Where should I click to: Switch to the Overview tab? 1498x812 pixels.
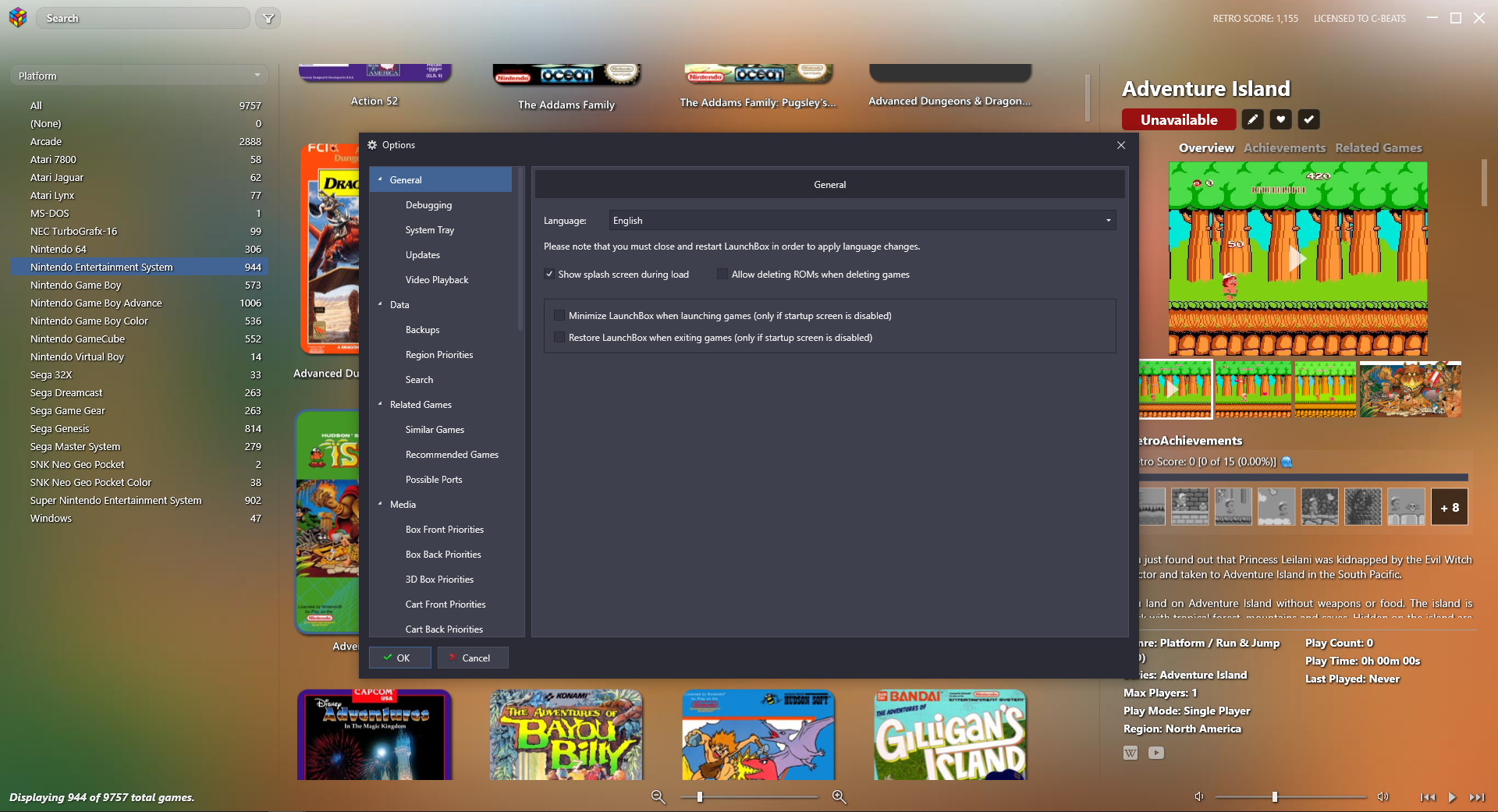click(1206, 148)
